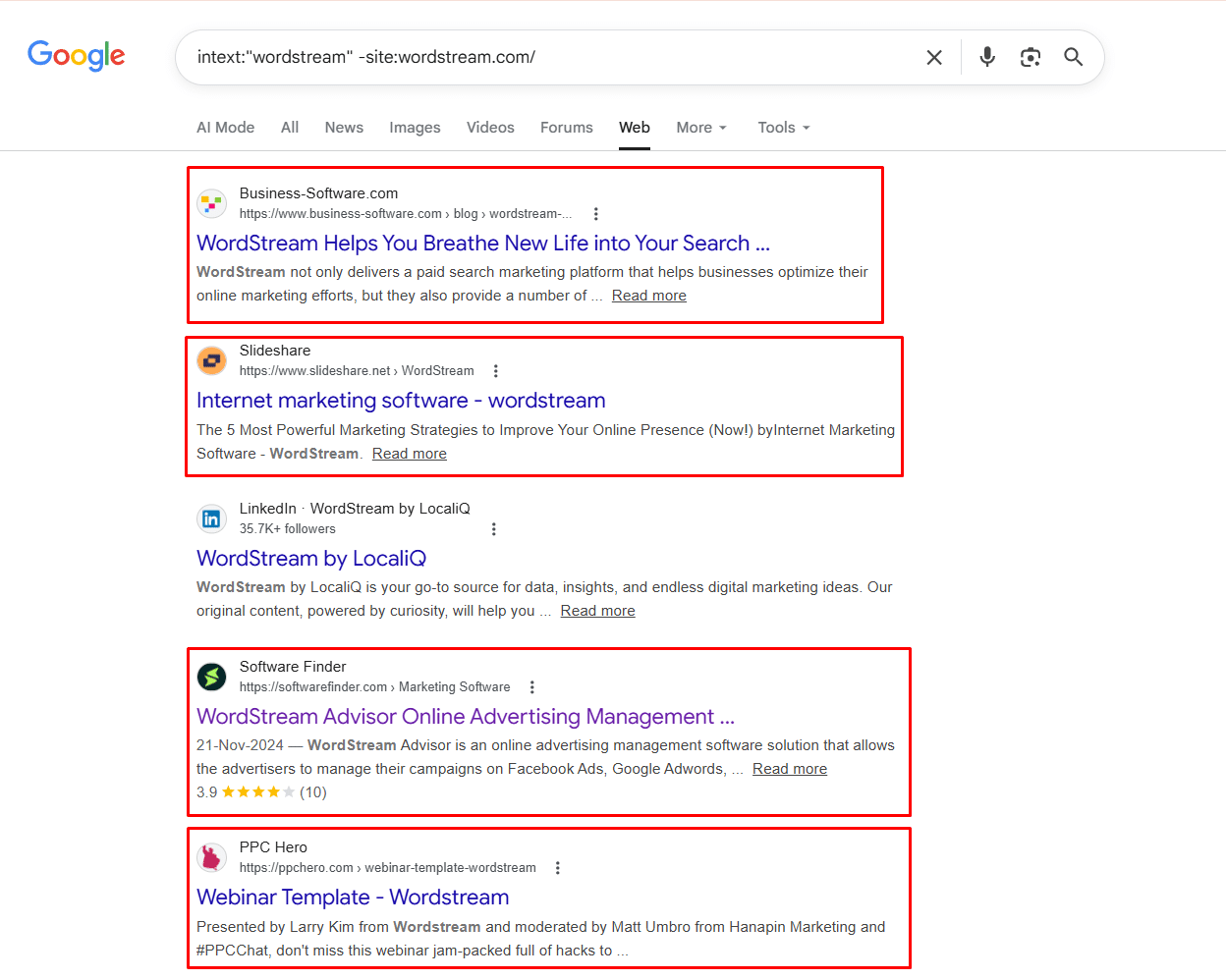Open the three-dot menu for Business-Software.com result
1226x980 pixels.
coord(595,214)
